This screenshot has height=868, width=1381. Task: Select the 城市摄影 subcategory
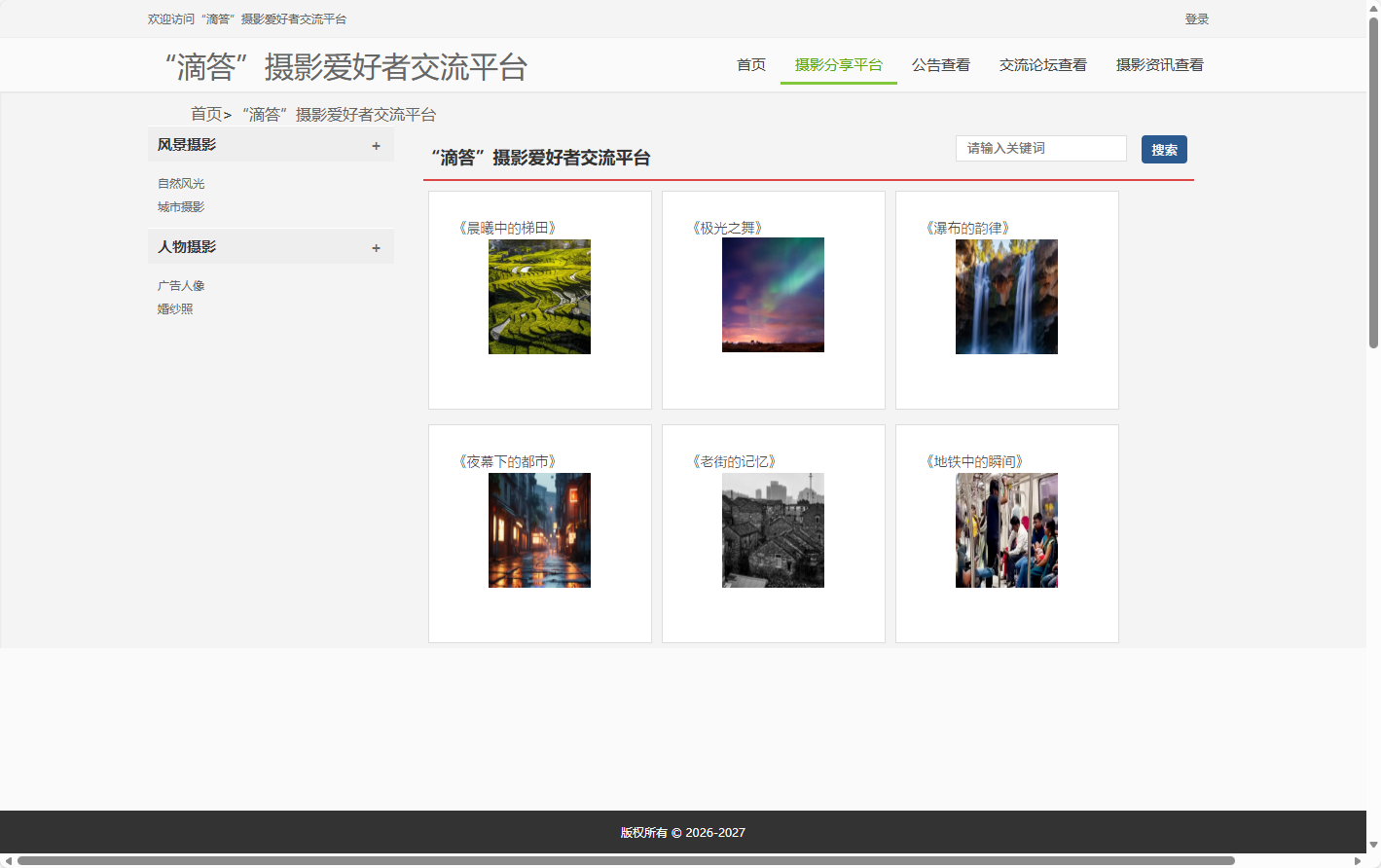tap(179, 206)
